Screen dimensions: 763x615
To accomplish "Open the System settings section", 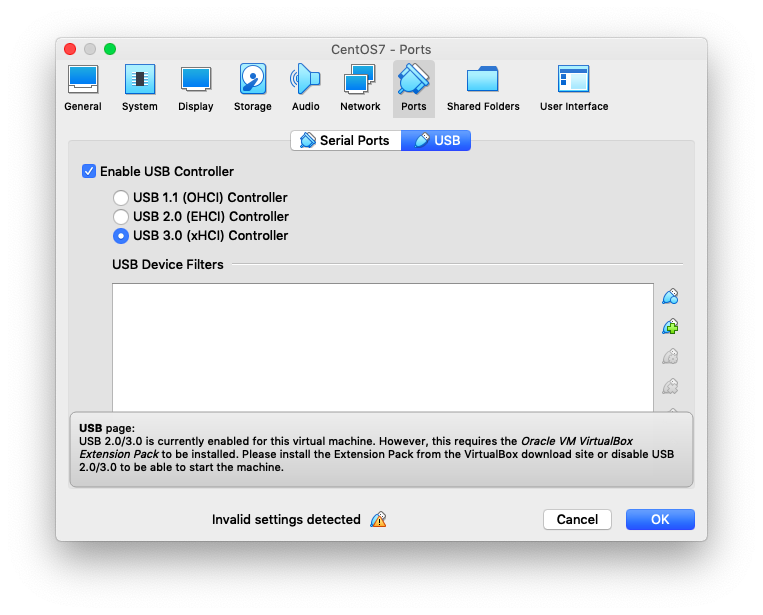I will [140, 88].
